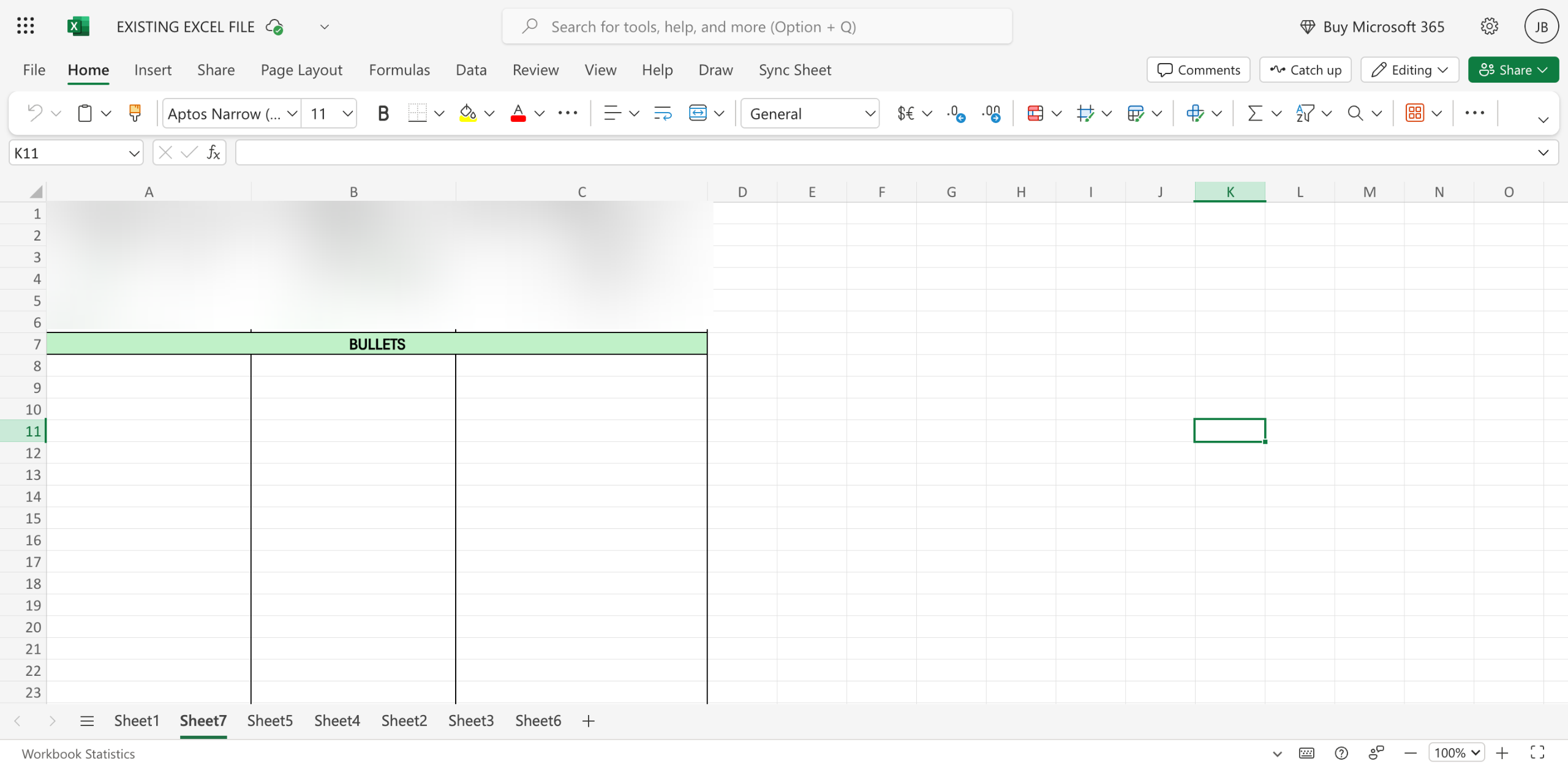Open the app launcher grid icon
The width and height of the screenshot is (1568, 764).
click(x=25, y=26)
